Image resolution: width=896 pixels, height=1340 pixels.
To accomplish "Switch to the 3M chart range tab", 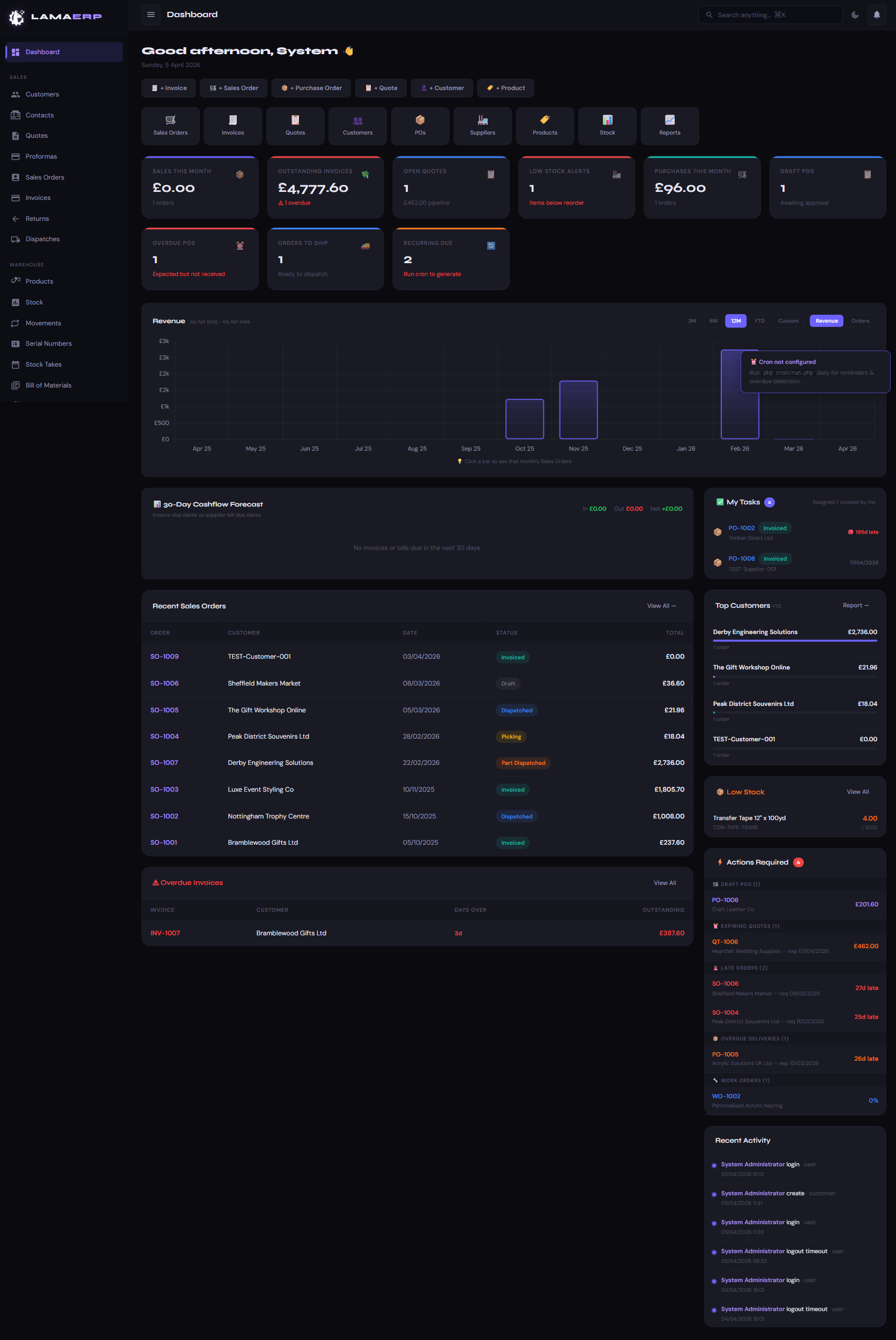I will [x=692, y=321].
